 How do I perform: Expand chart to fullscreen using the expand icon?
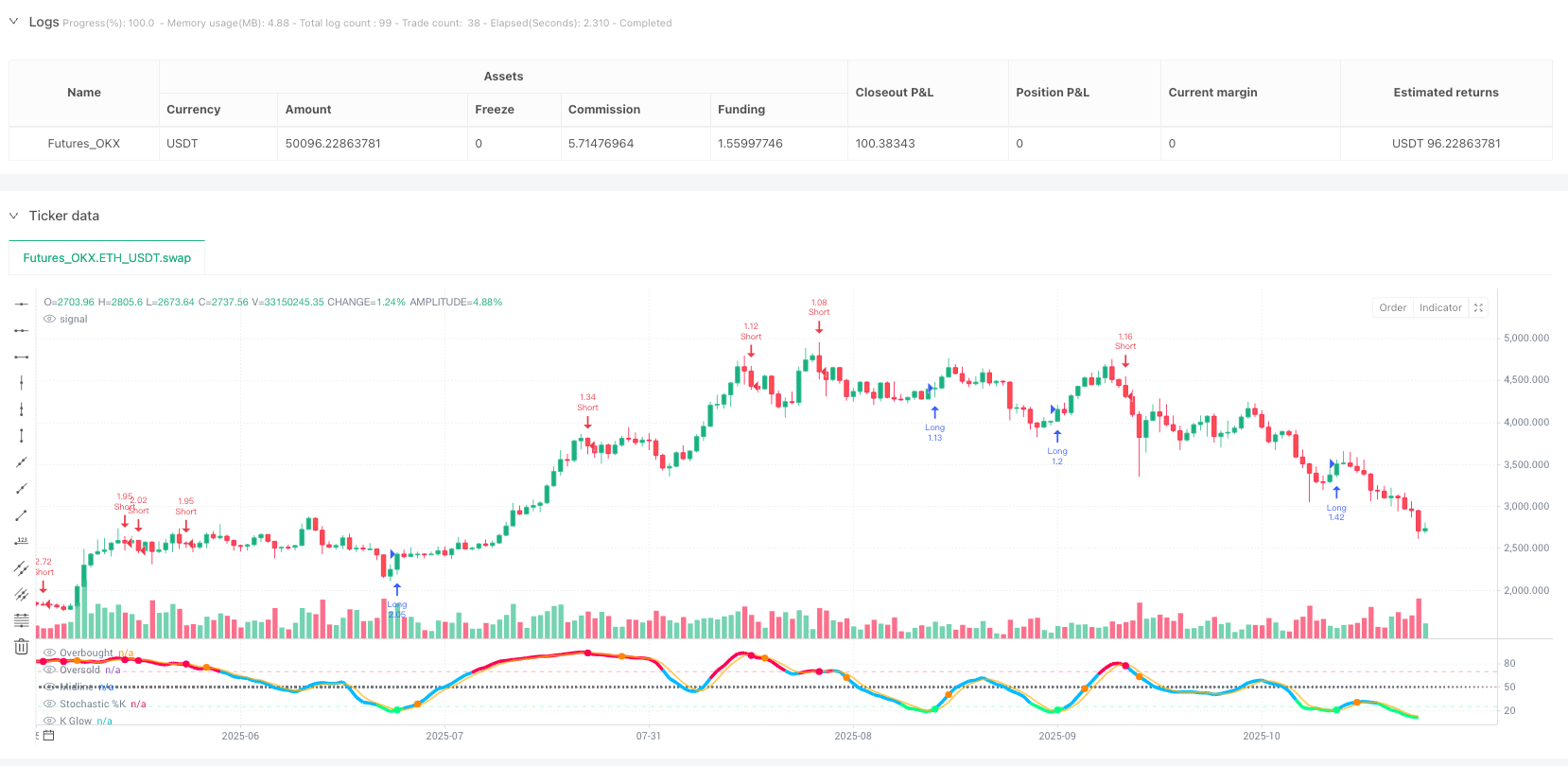pyautogui.click(x=1479, y=307)
